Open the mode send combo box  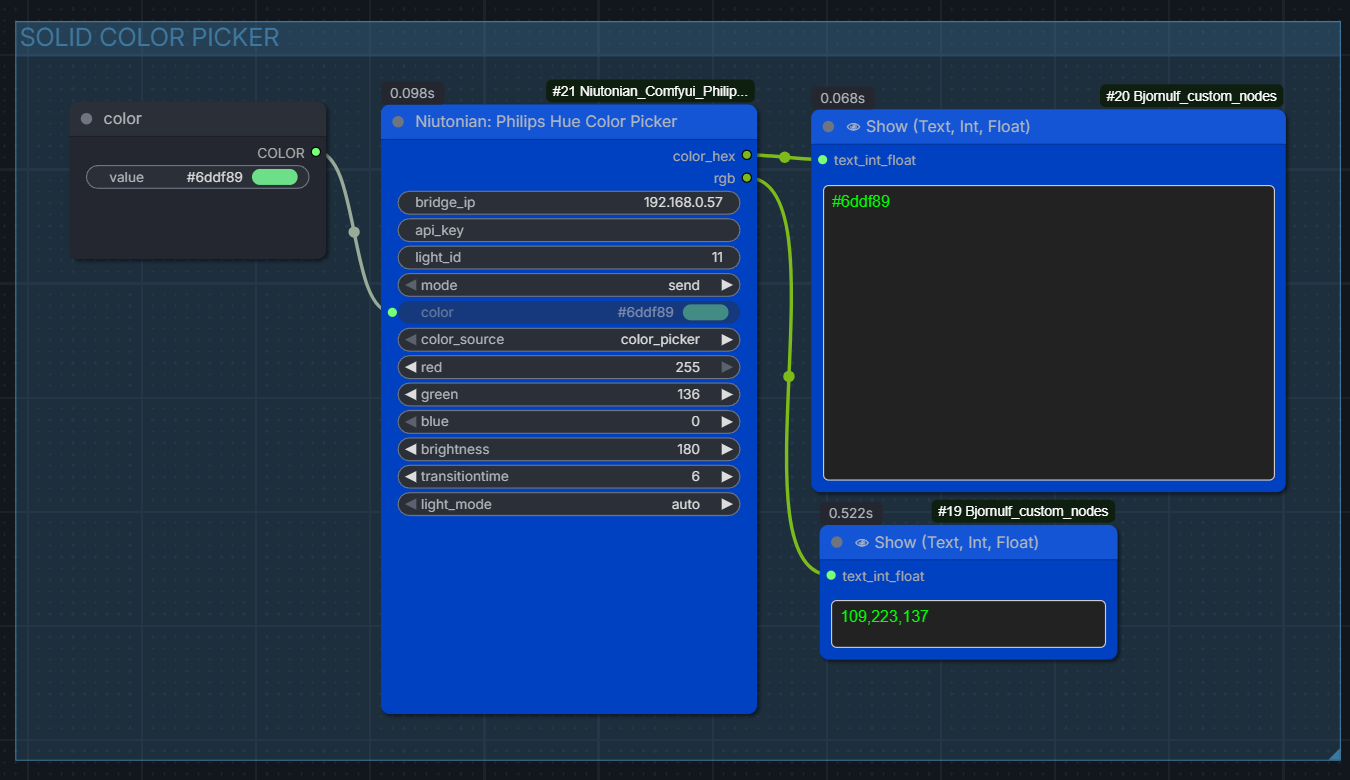[x=569, y=285]
